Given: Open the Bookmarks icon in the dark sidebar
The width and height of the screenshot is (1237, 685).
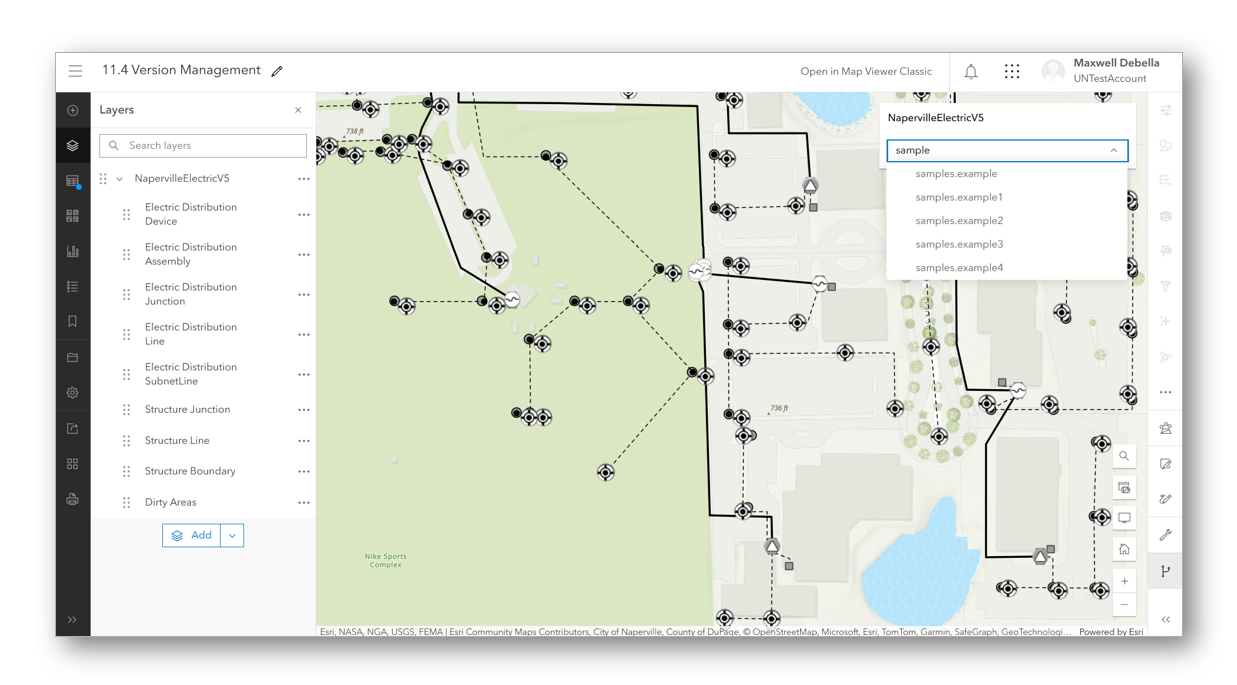Looking at the screenshot, I should 73,322.
